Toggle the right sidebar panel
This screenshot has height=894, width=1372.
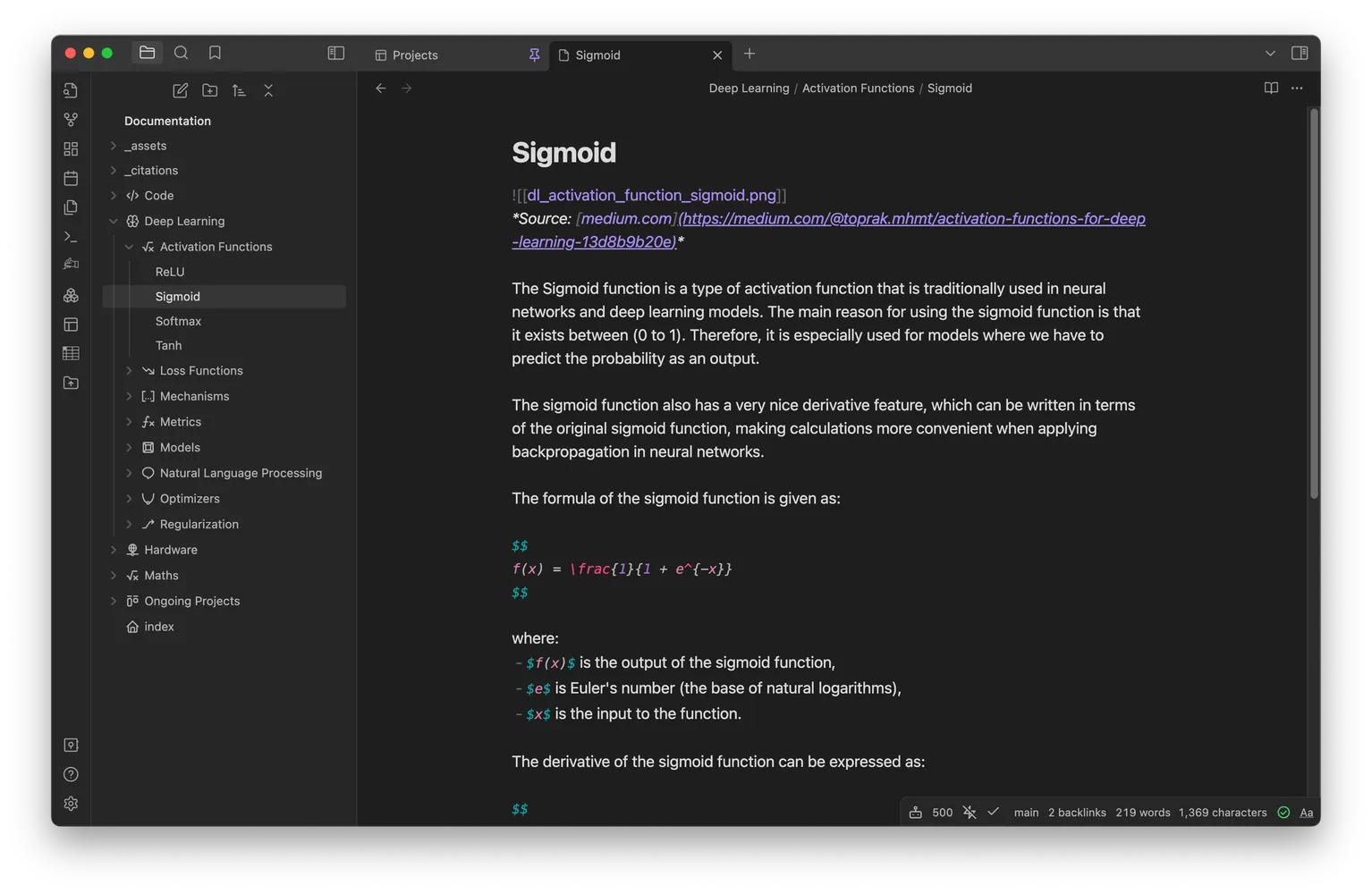tap(1300, 53)
